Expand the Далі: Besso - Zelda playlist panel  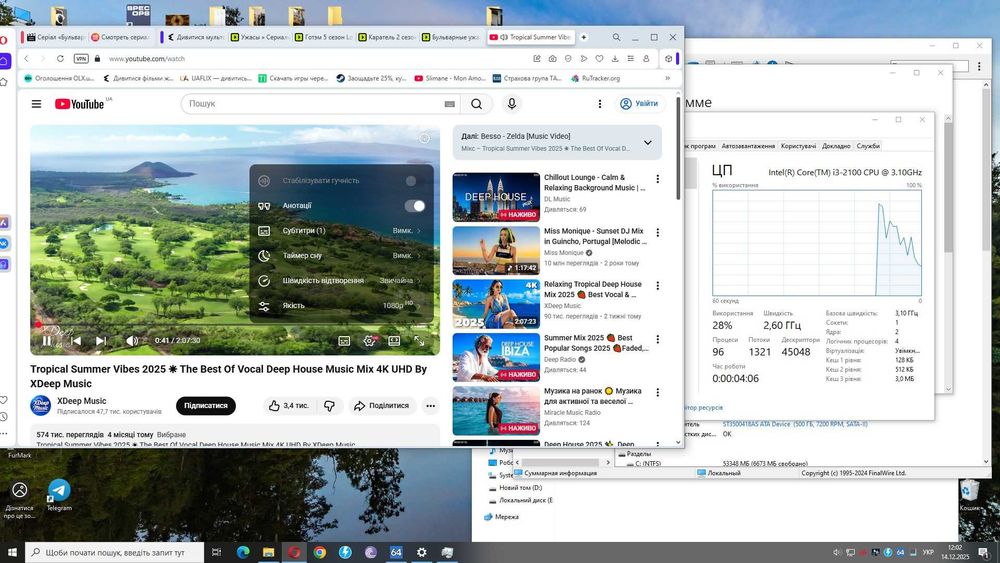pos(647,142)
